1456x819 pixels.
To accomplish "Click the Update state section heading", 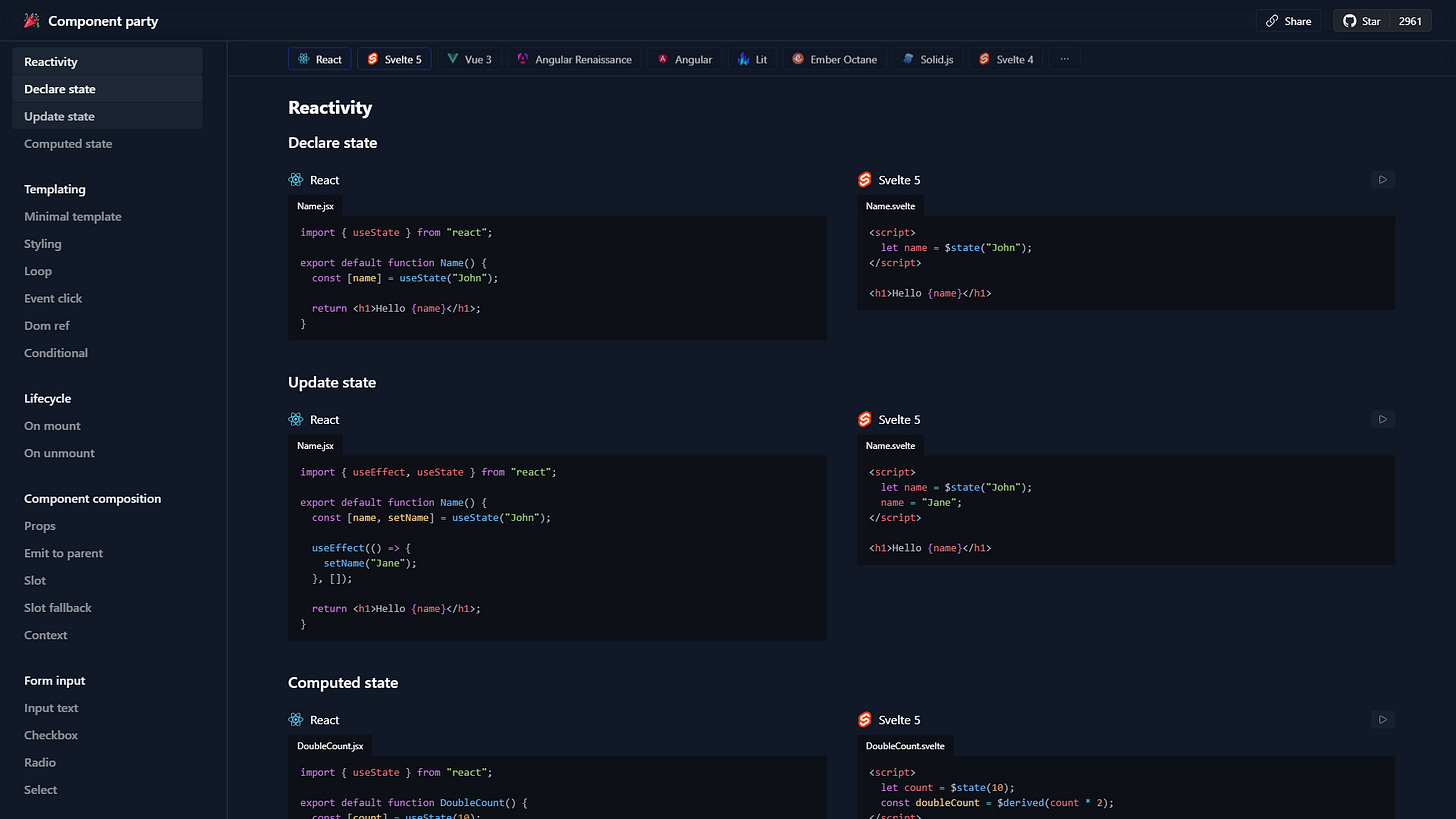I will coord(332,383).
